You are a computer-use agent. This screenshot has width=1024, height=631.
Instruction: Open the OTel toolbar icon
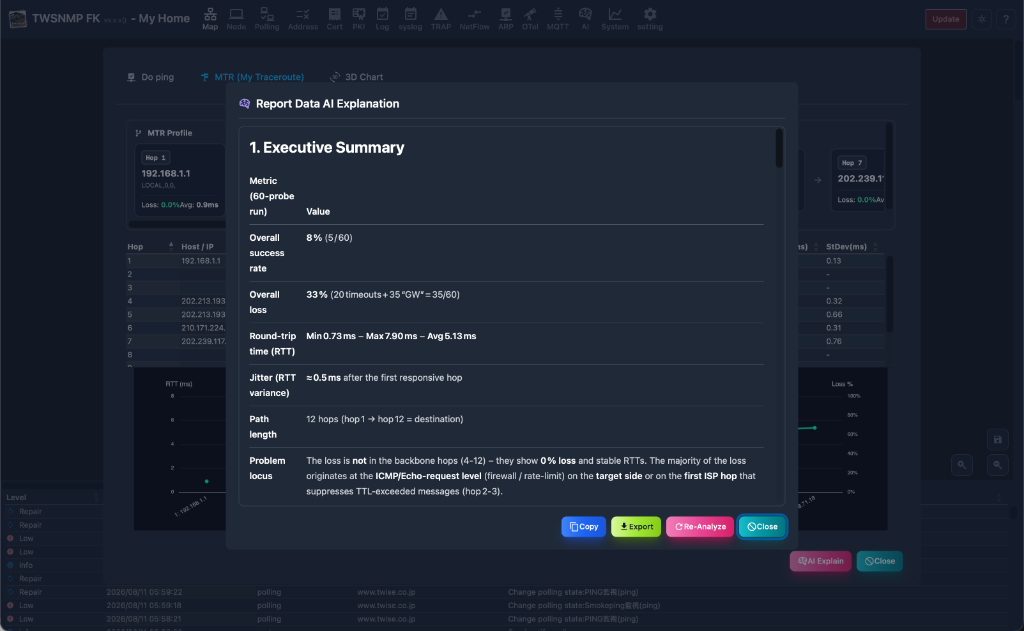tap(530, 19)
